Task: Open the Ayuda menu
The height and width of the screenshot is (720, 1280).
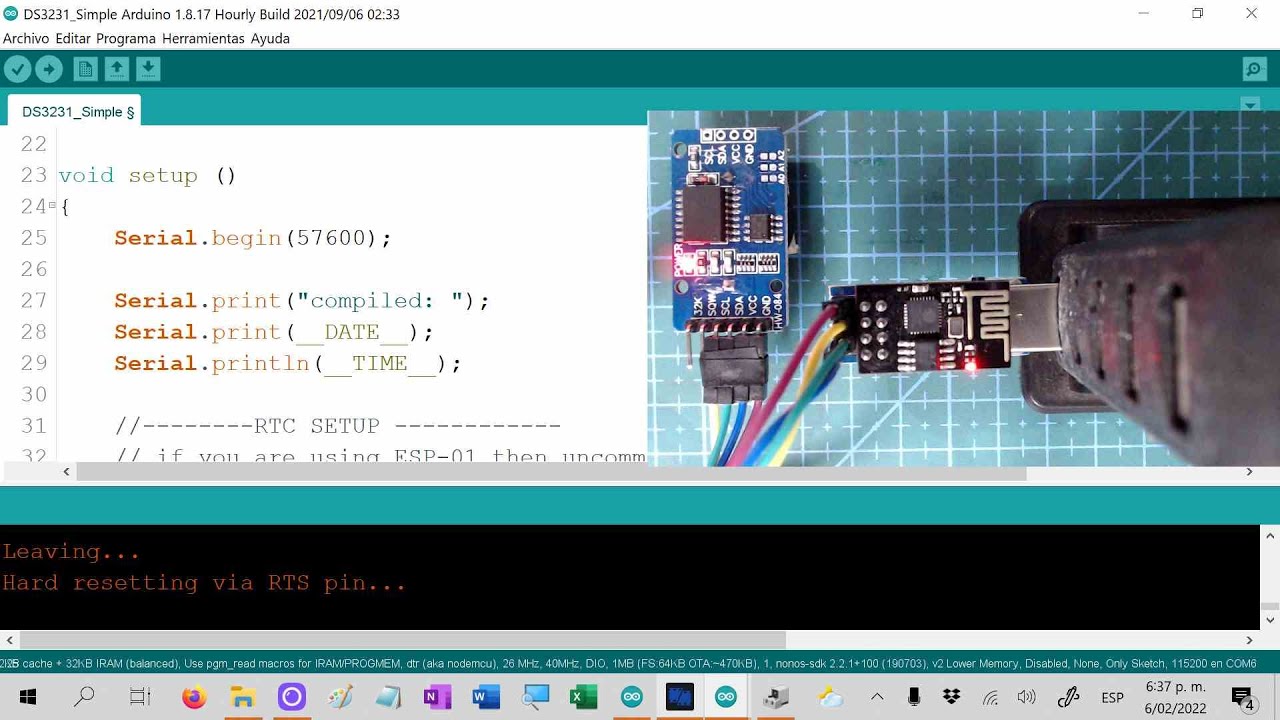Action: [270, 38]
